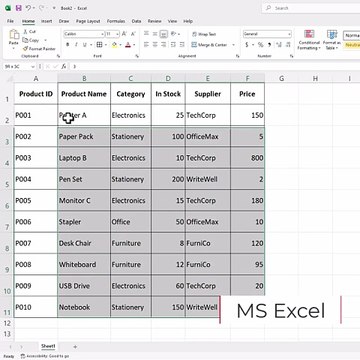Switch to the Draw tab

point(64,21)
